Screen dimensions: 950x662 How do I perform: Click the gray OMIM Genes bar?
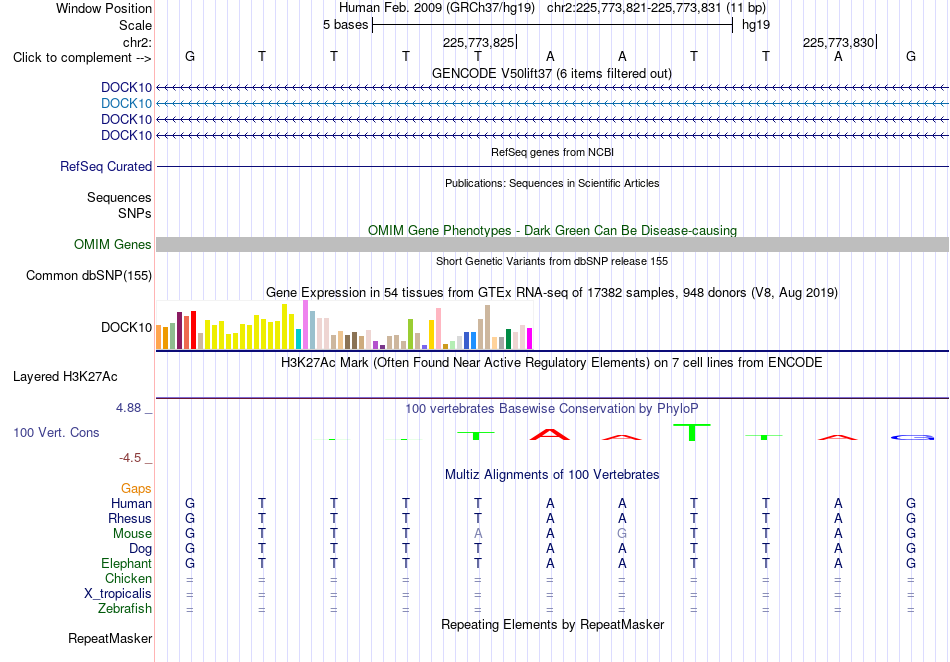(552, 245)
